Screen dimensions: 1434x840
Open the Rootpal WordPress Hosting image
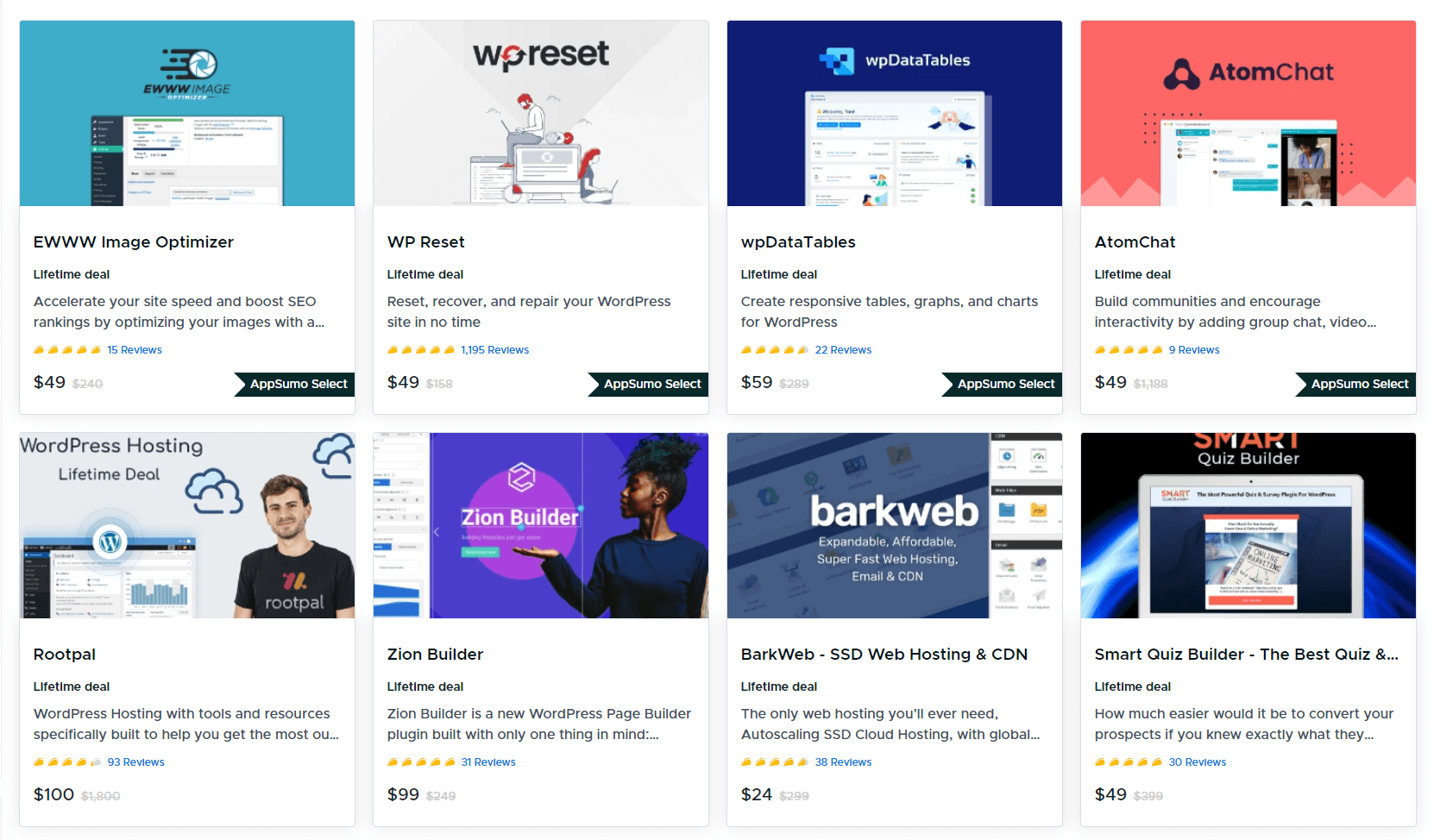click(x=187, y=525)
